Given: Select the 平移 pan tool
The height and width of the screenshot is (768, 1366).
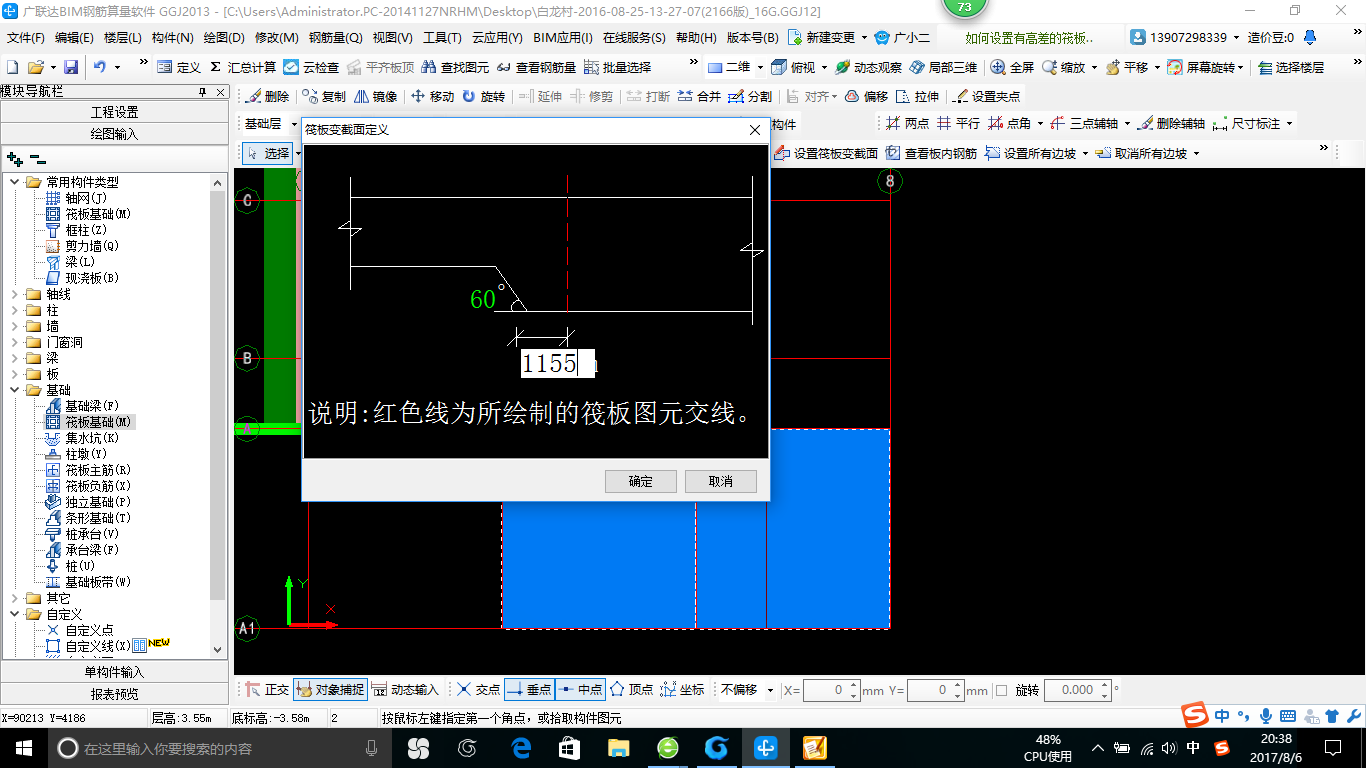Looking at the screenshot, I should [1127, 67].
